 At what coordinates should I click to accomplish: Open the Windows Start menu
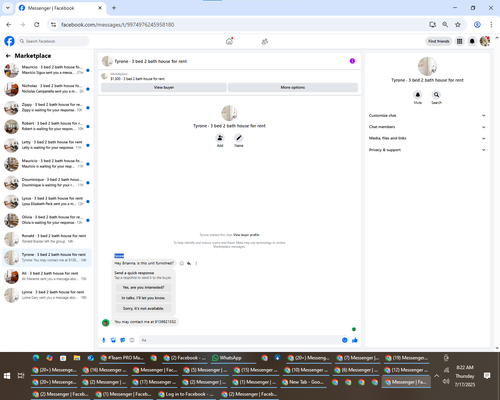click(x=7, y=376)
